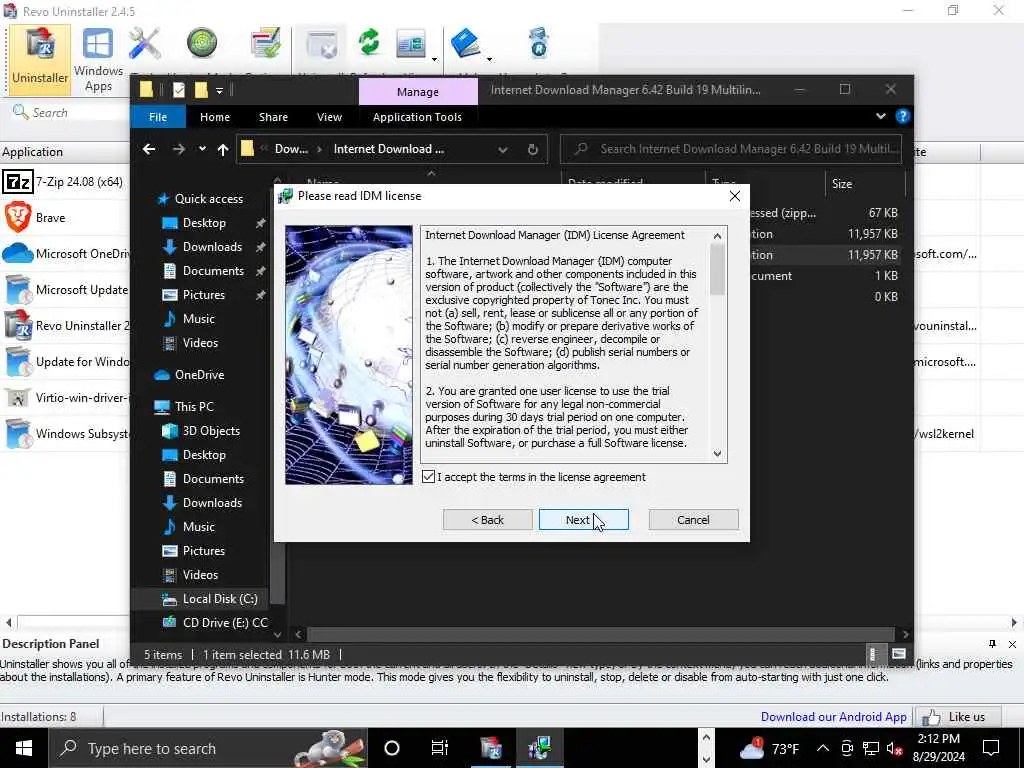Pin the Description Panel with pin icon
This screenshot has width=1024, height=768.
(x=993, y=644)
